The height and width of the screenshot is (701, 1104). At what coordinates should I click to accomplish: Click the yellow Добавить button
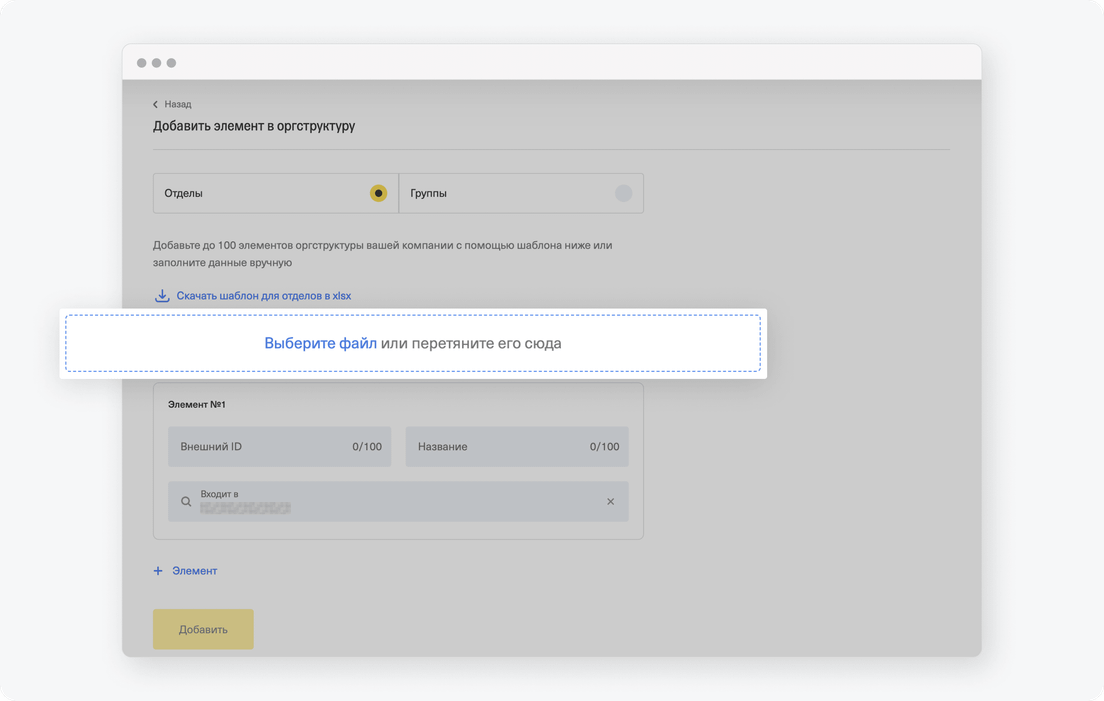tap(203, 629)
